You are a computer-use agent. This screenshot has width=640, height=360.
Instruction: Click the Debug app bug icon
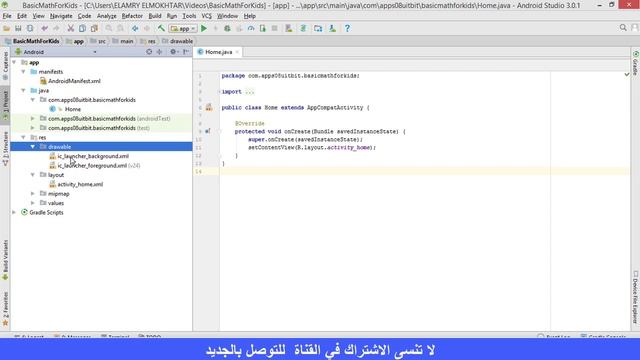point(227,28)
